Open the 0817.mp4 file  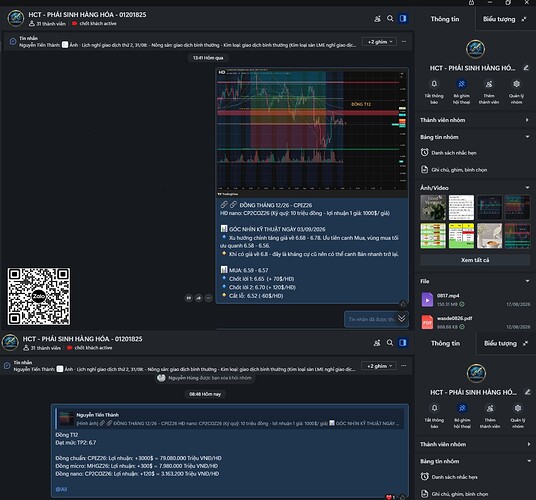point(475,300)
